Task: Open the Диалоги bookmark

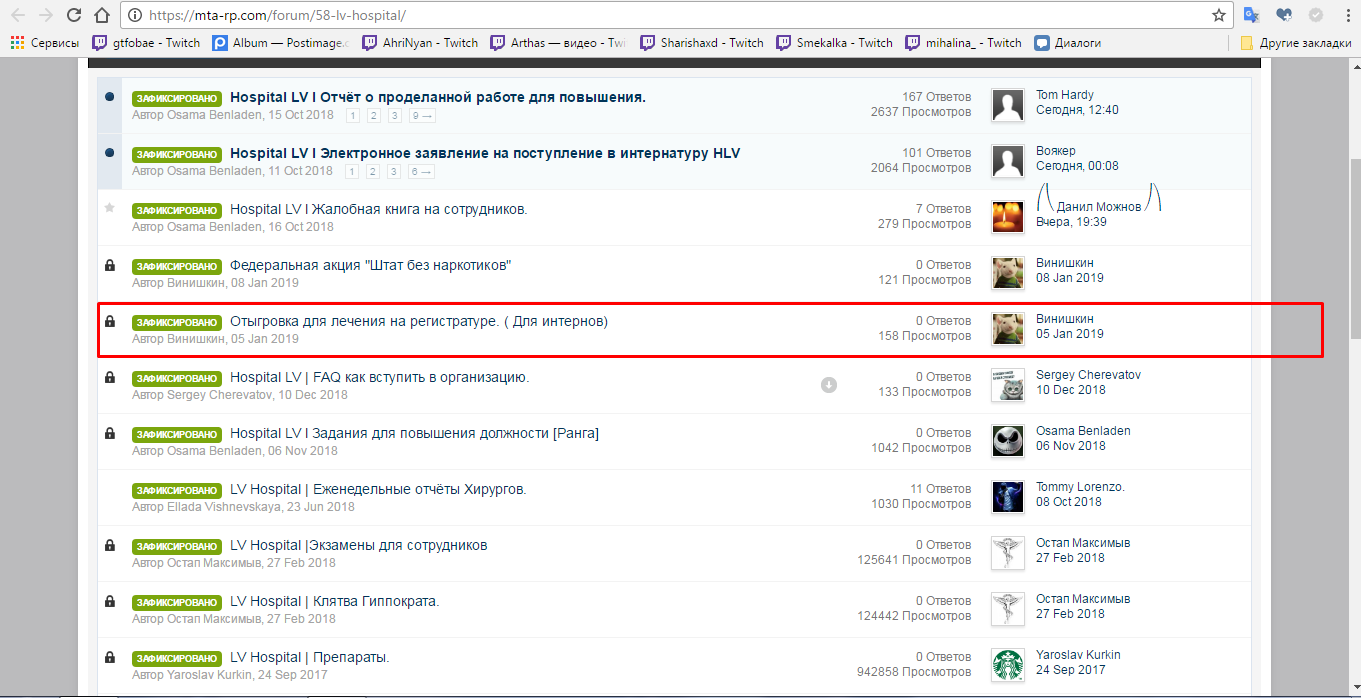Action: 1068,43
